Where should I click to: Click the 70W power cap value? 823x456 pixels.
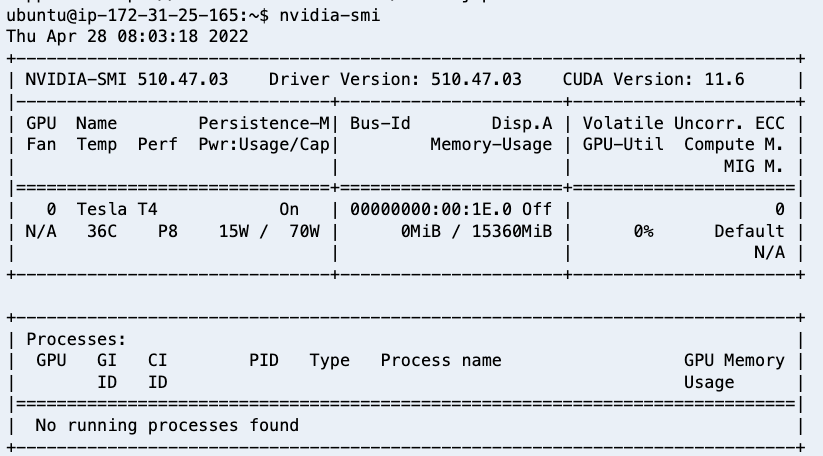click(304, 231)
